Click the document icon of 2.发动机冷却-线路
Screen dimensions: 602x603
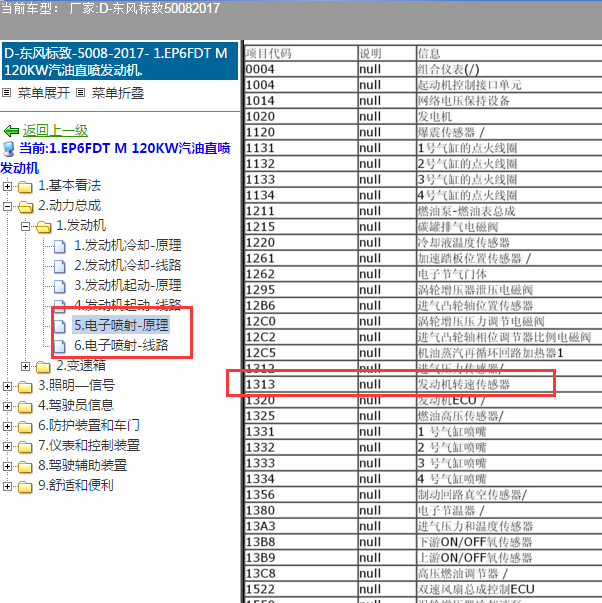tap(60, 266)
